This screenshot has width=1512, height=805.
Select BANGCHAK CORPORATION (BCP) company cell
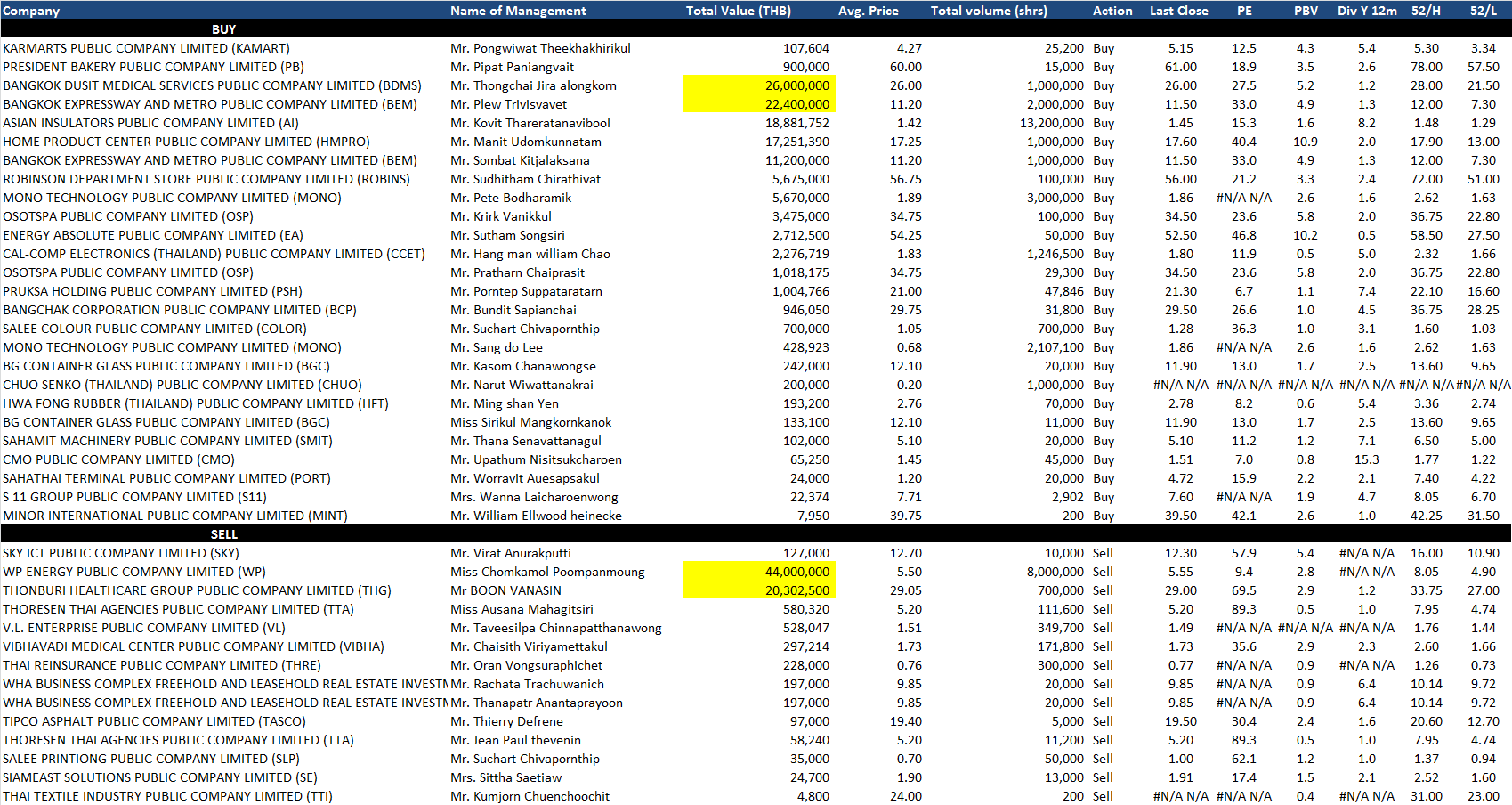(x=180, y=310)
